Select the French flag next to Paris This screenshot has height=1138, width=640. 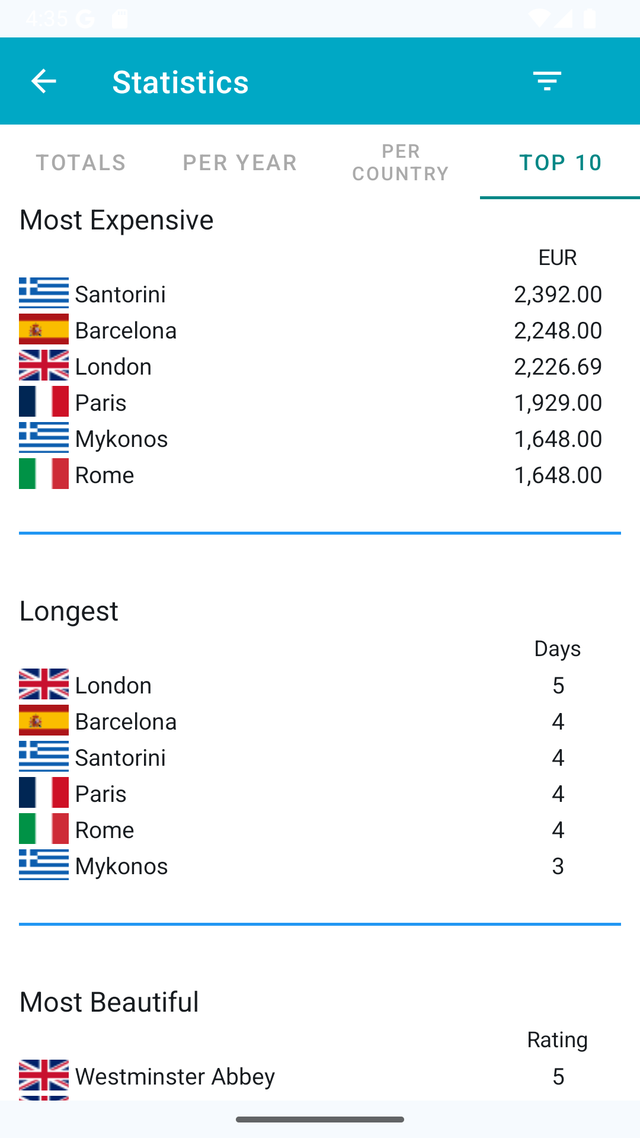[x=42, y=401]
